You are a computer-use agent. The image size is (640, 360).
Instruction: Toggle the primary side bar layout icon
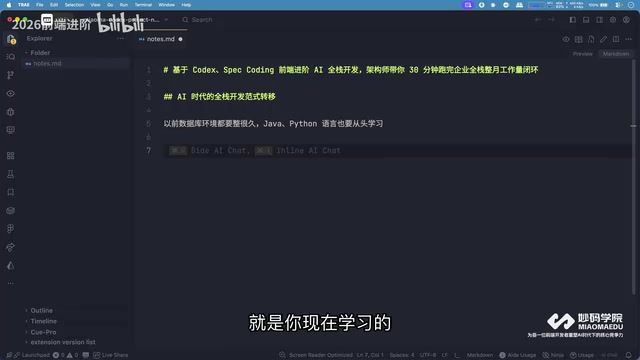(573, 20)
